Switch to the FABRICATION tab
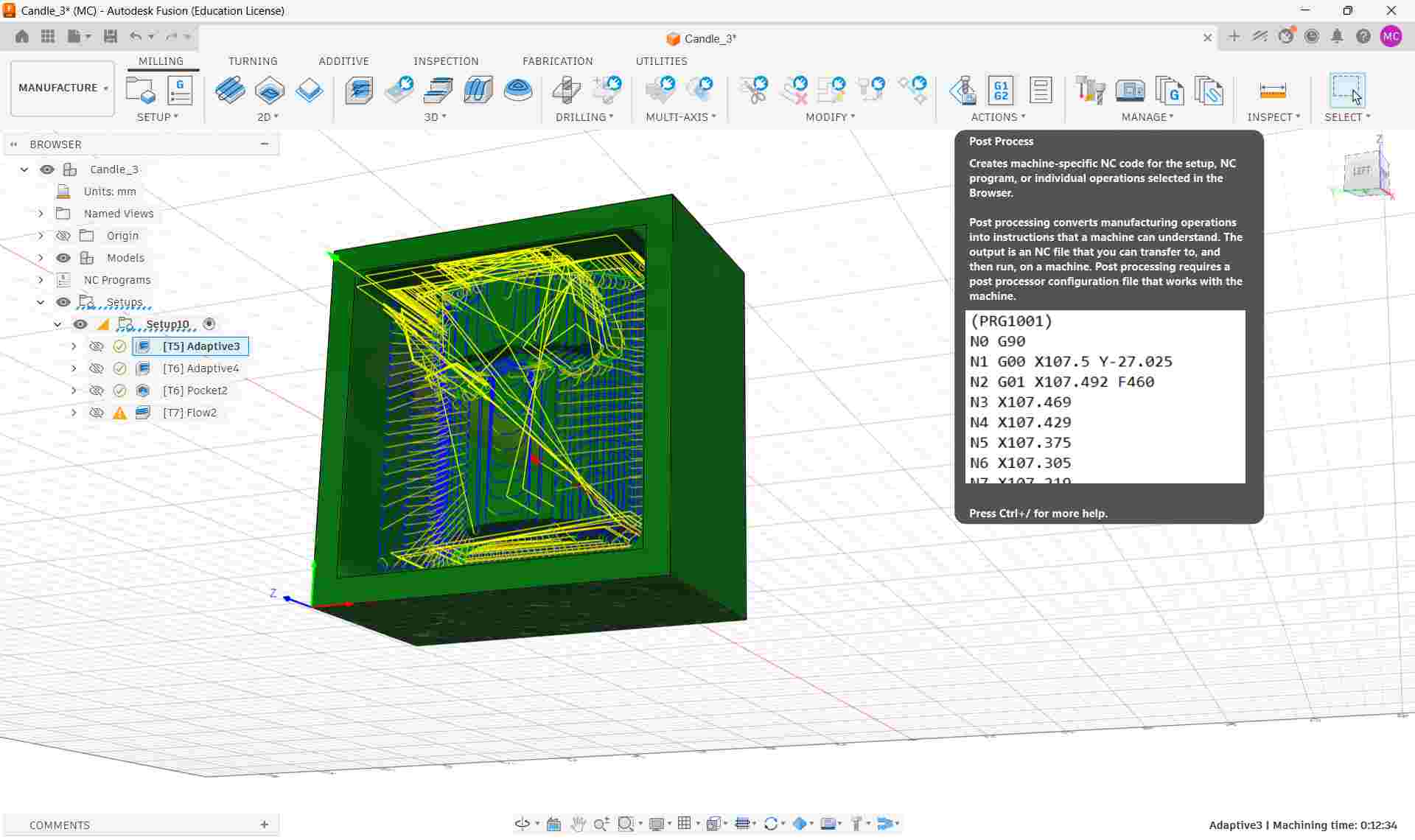1415x840 pixels. click(x=557, y=61)
